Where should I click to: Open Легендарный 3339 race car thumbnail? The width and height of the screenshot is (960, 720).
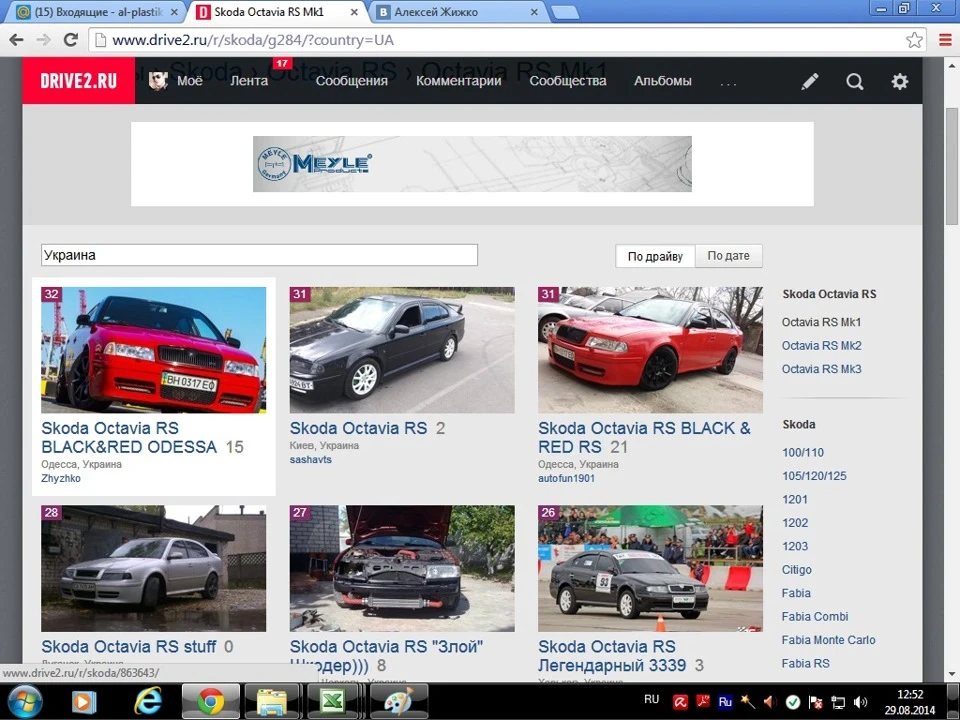(x=650, y=568)
